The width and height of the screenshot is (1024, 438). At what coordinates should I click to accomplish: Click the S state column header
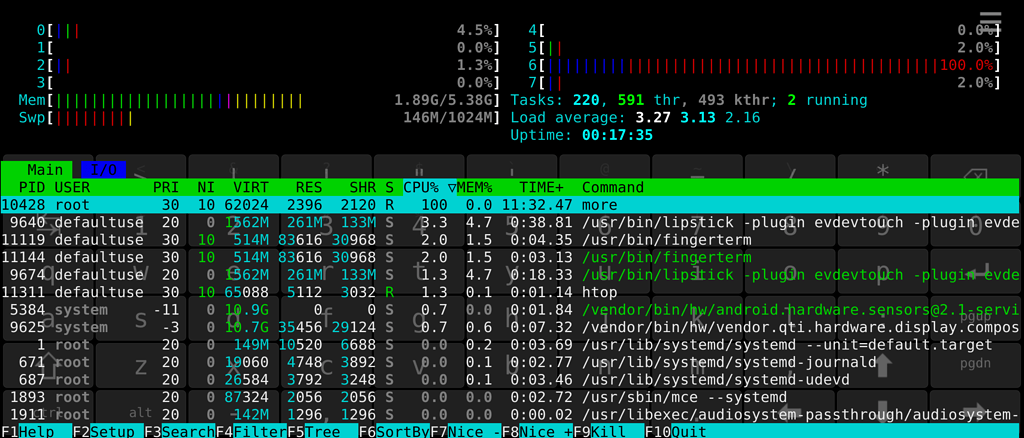tap(389, 187)
